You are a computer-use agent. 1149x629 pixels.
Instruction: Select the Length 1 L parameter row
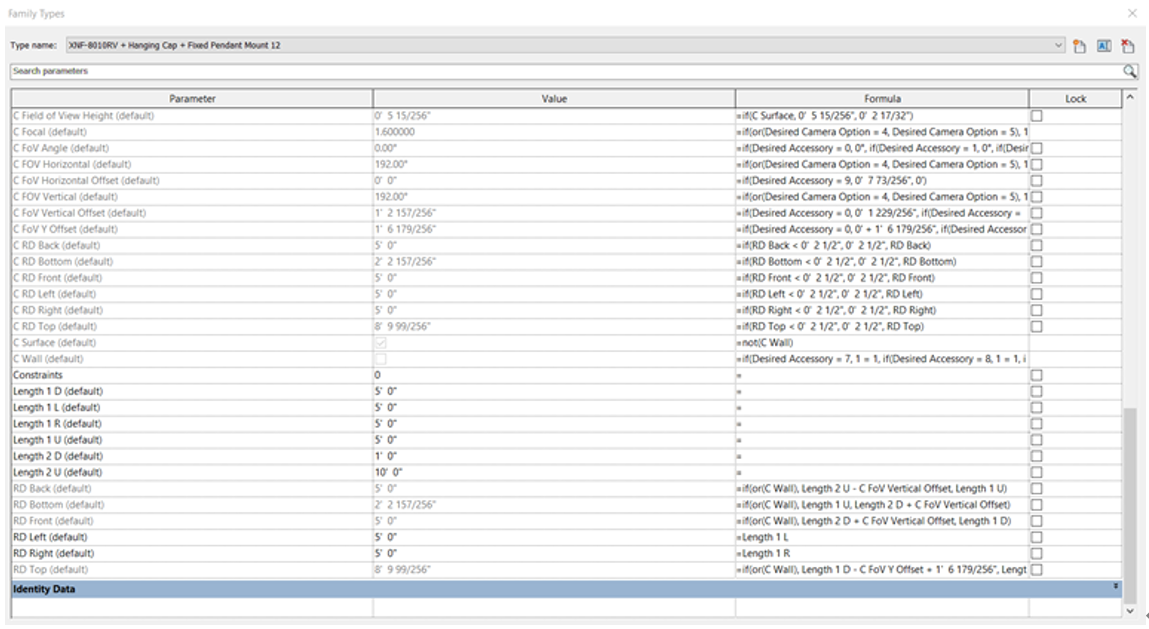192,407
